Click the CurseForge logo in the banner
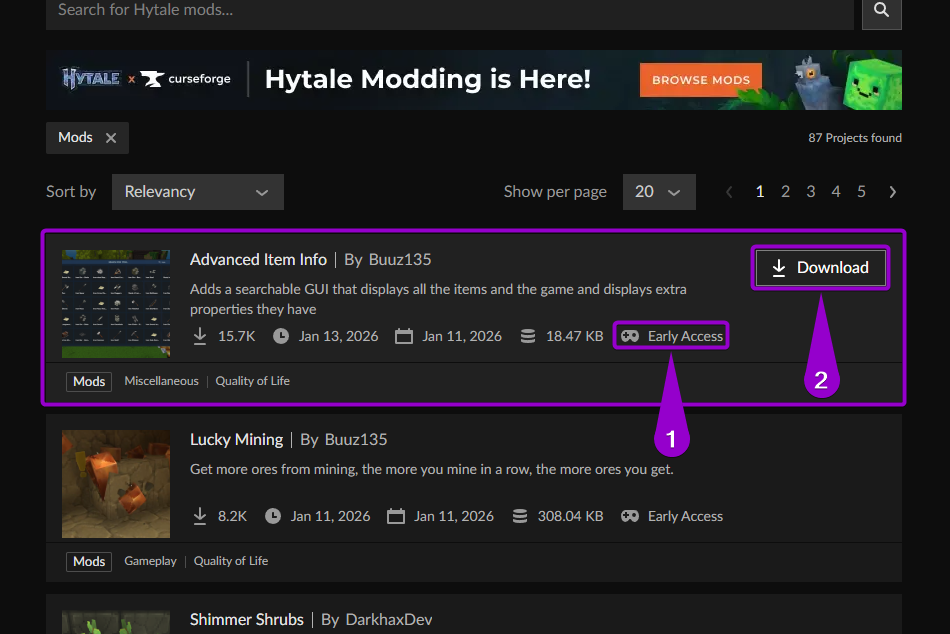950x634 pixels. 186,78
